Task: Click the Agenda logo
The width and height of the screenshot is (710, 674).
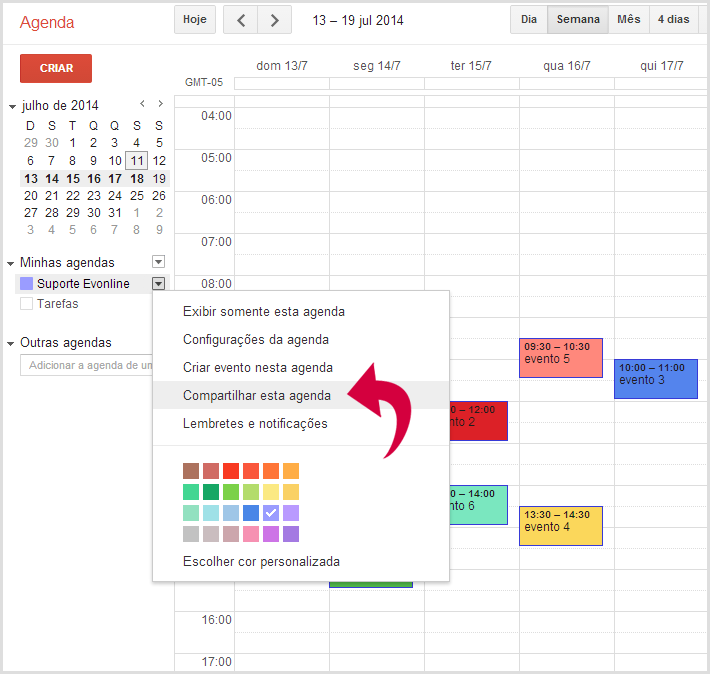Action: pyautogui.click(x=47, y=22)
